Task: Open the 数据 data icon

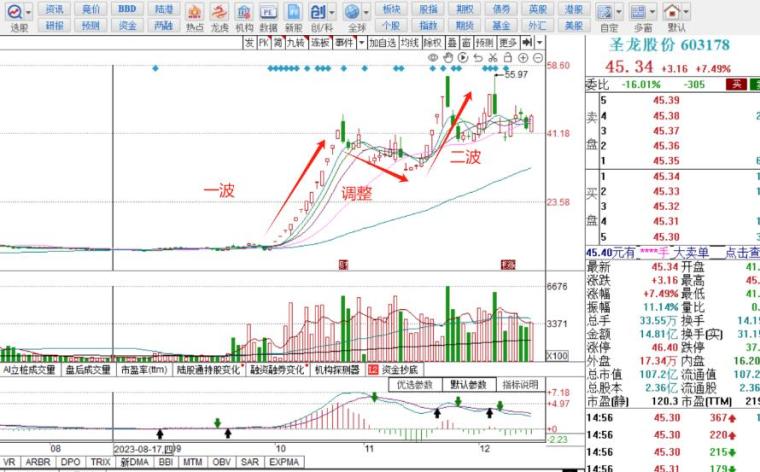Action: 268,15
